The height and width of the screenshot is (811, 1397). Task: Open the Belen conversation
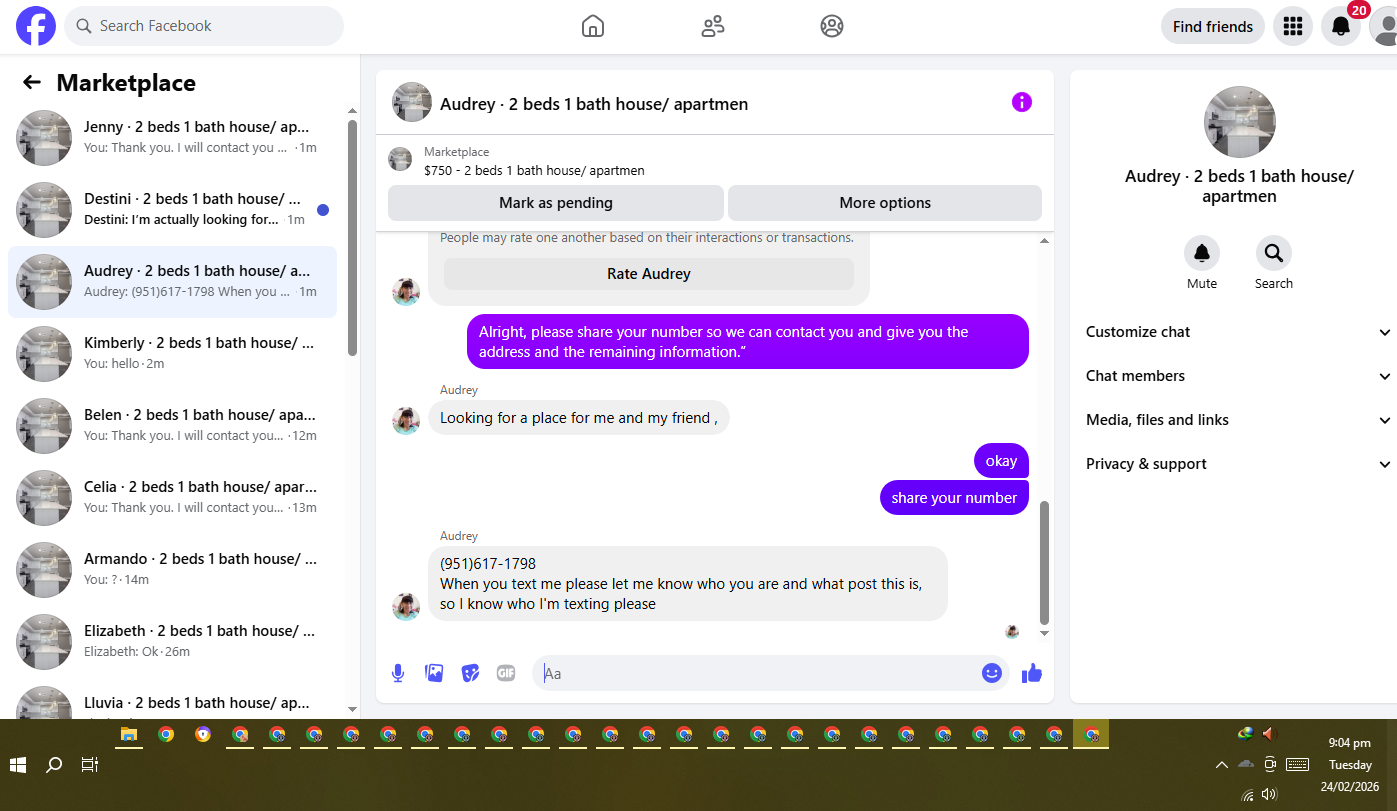pyautogui.click(x=173, y=426)
